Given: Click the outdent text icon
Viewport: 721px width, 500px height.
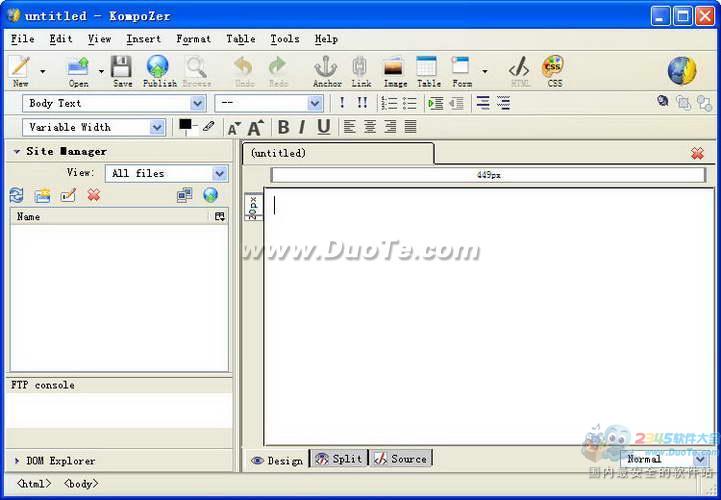Looking at the screenshot, I should tap(456, 103).
